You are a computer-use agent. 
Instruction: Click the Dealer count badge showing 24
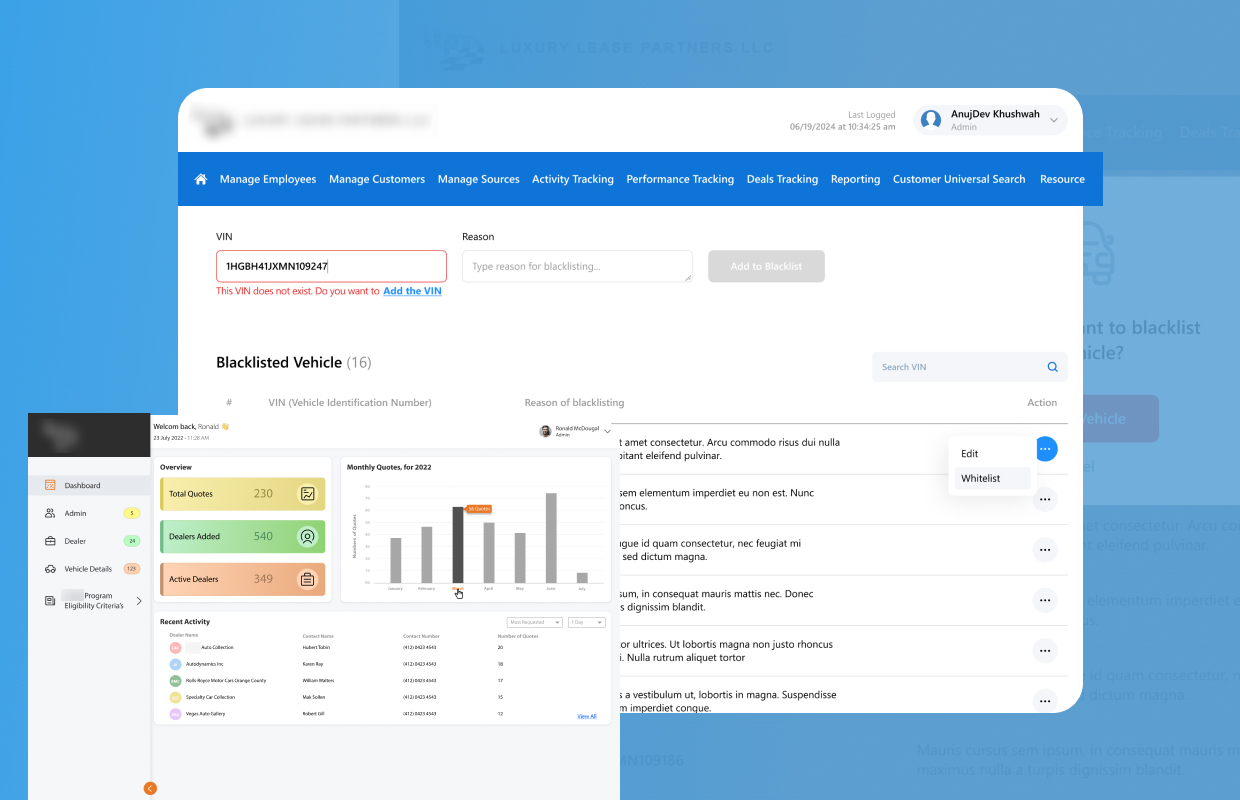coord(132,541)
